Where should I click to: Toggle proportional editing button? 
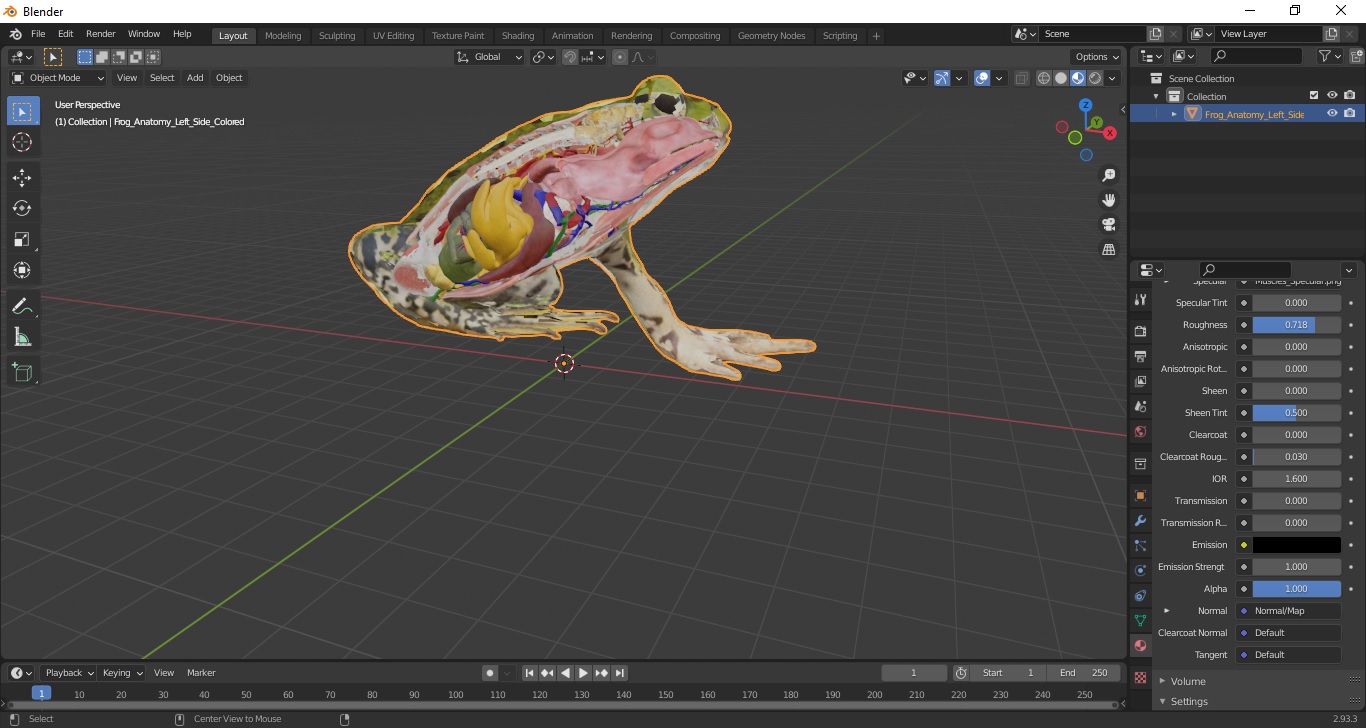pos(620,57)
